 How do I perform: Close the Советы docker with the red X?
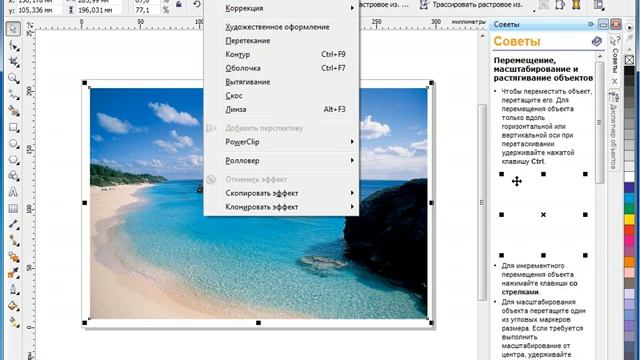point(616,24)
